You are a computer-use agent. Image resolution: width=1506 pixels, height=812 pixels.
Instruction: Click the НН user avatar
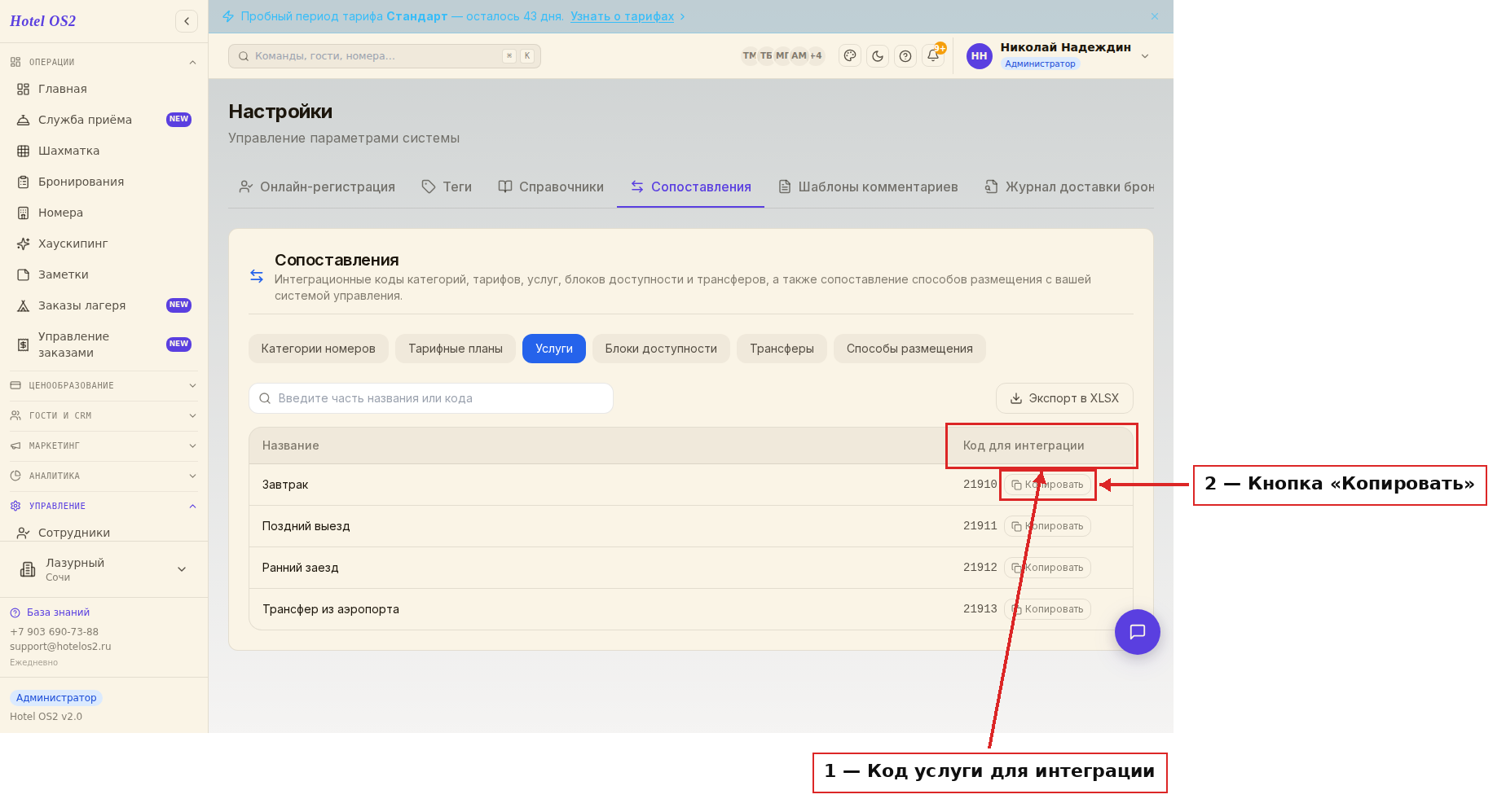pos(980,56)
